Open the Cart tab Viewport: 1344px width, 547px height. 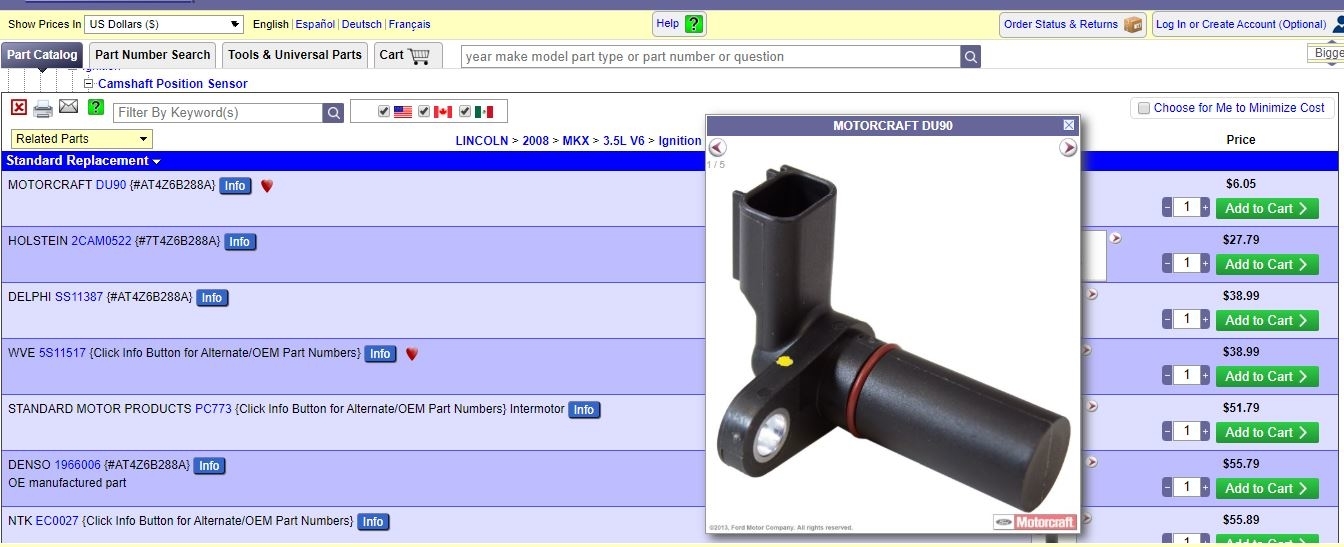coord(408,55)
